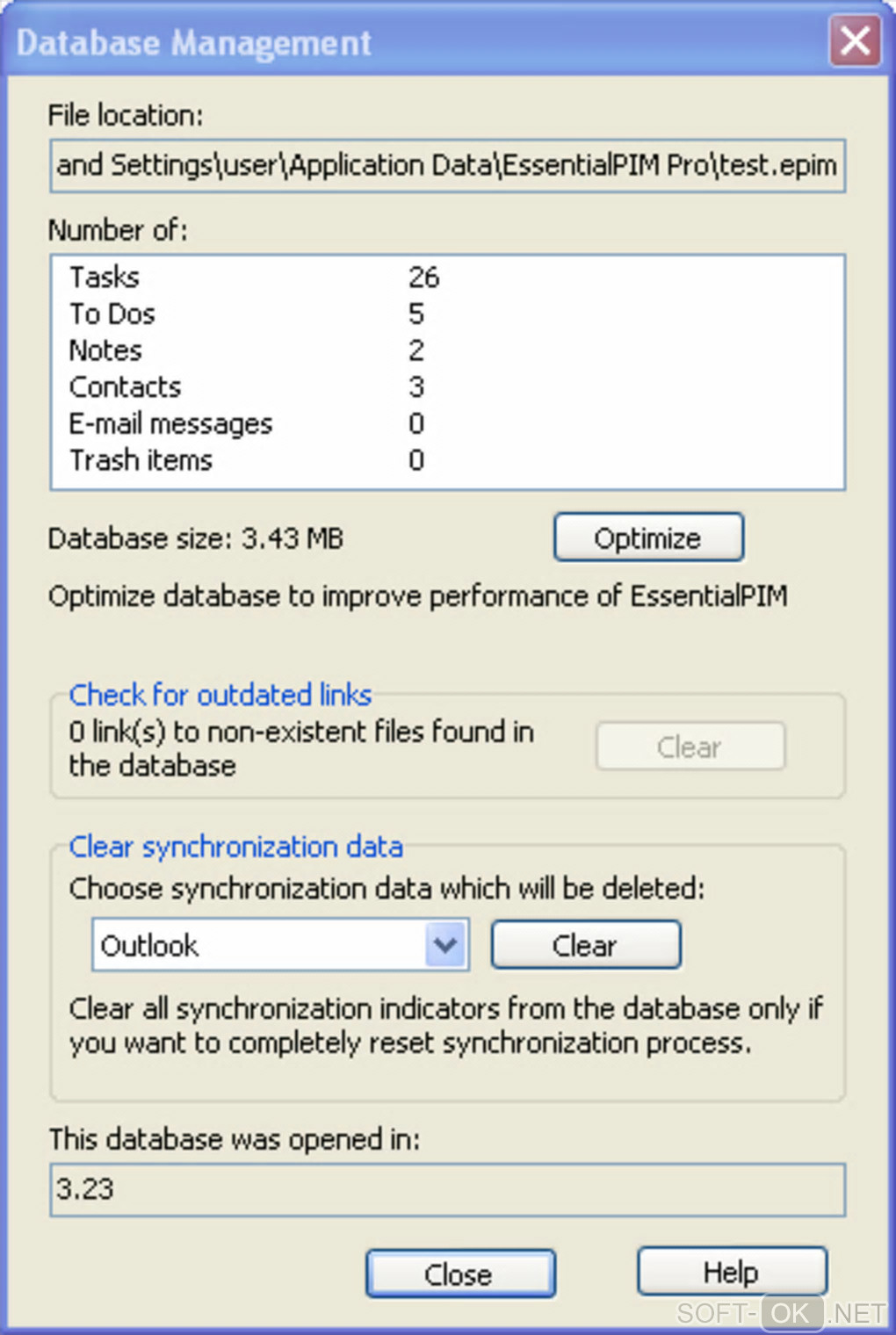
Task: Click the Outlook text in the synchronization combo box
Action: tap(150, 946)
